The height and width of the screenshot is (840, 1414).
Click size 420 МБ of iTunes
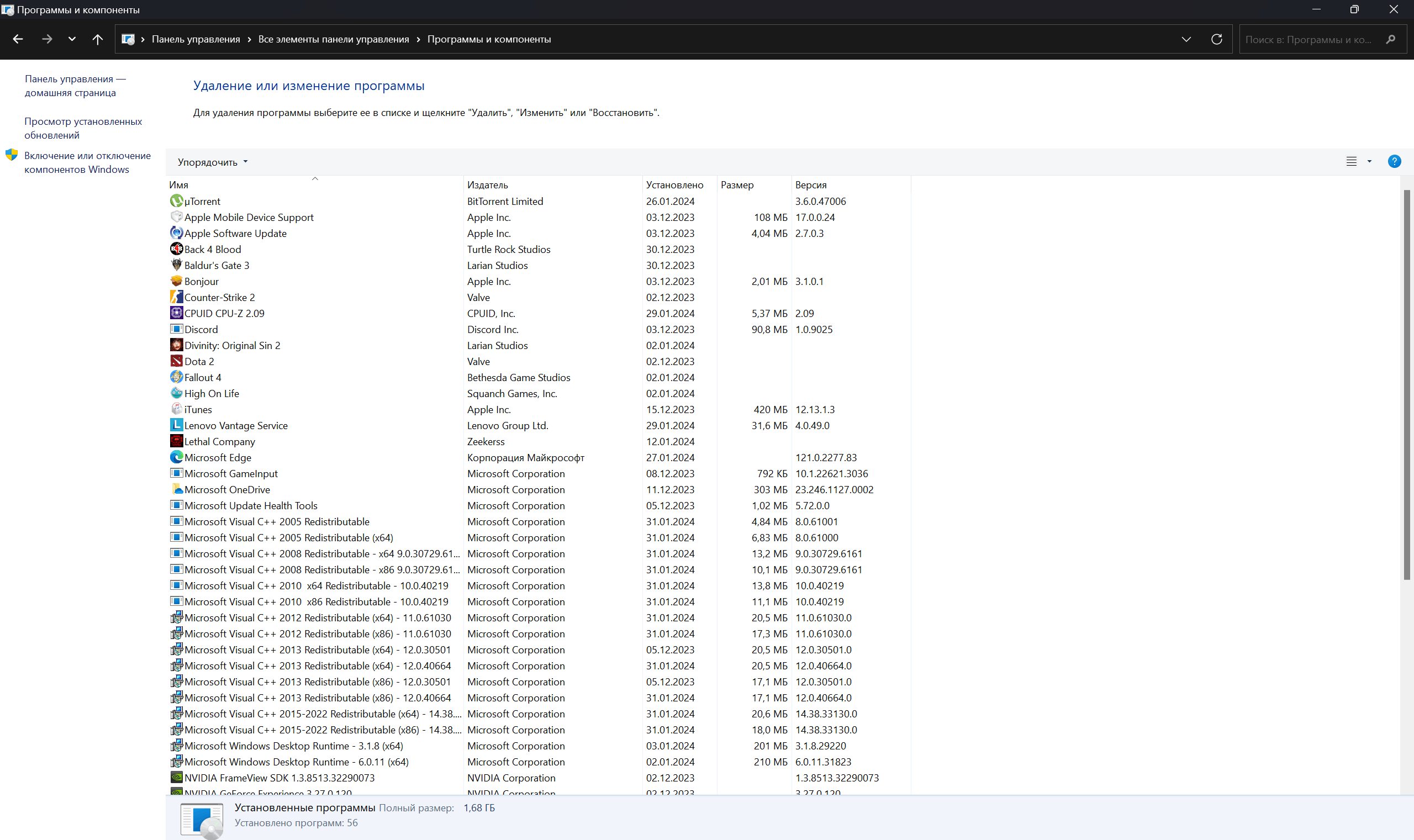(x=771, y=409)
